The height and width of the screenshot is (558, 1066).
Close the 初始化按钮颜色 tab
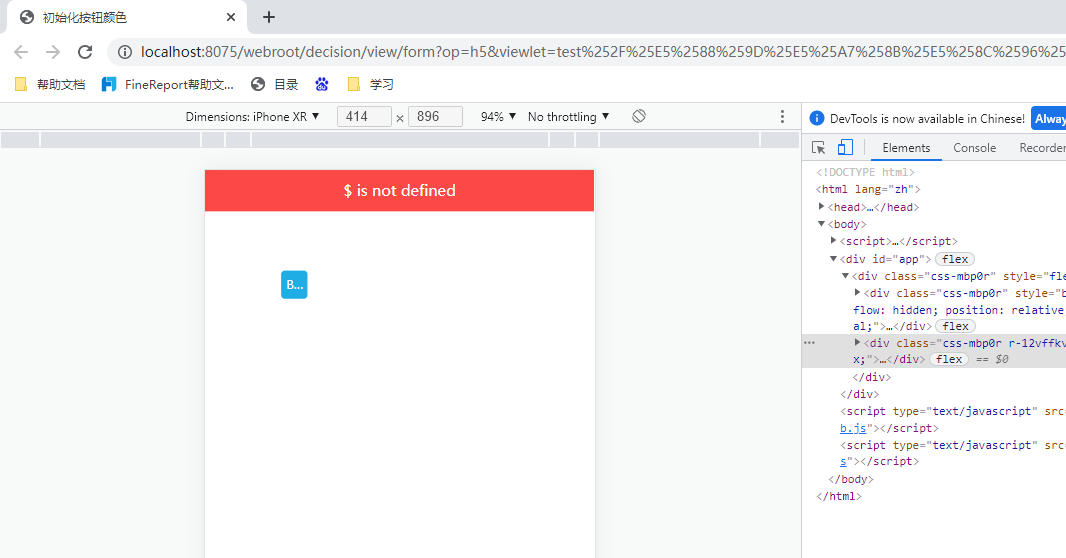231,17
